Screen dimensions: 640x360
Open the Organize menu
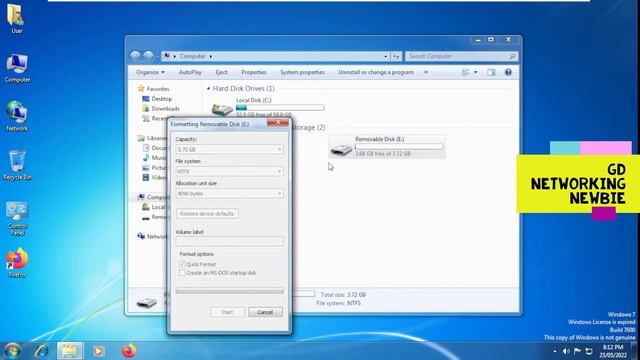(150, 72)
